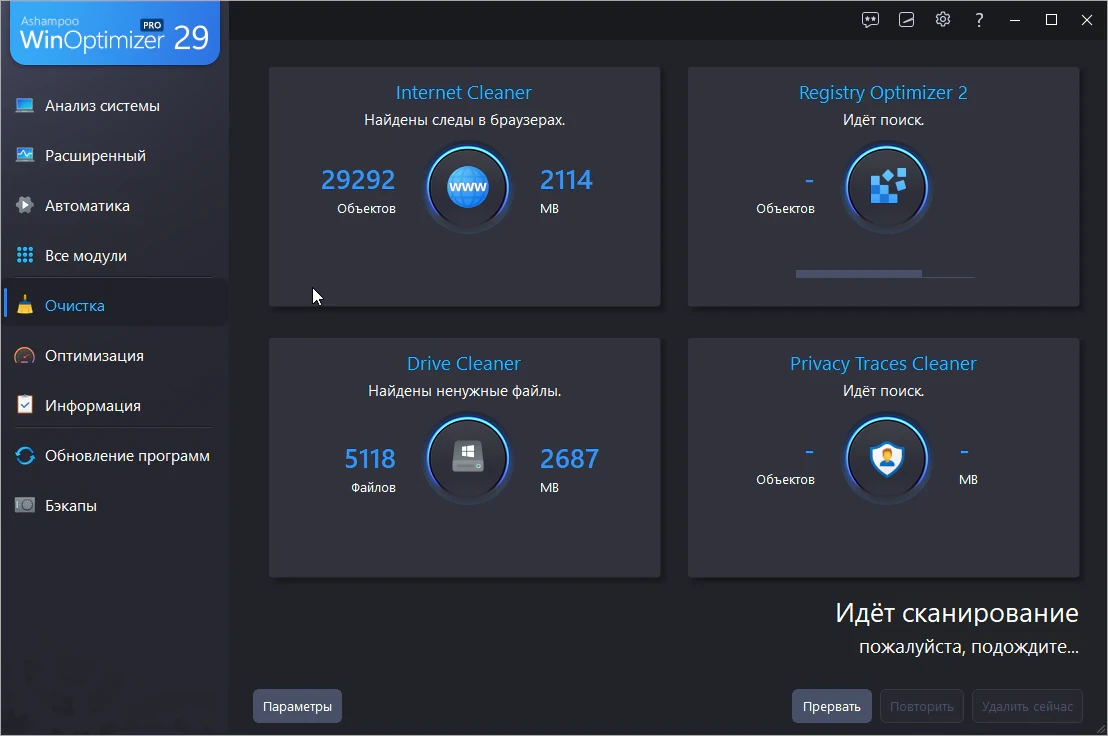
Task: Click the Оптимизация gauge icon
Action: (x=25, y=355)
